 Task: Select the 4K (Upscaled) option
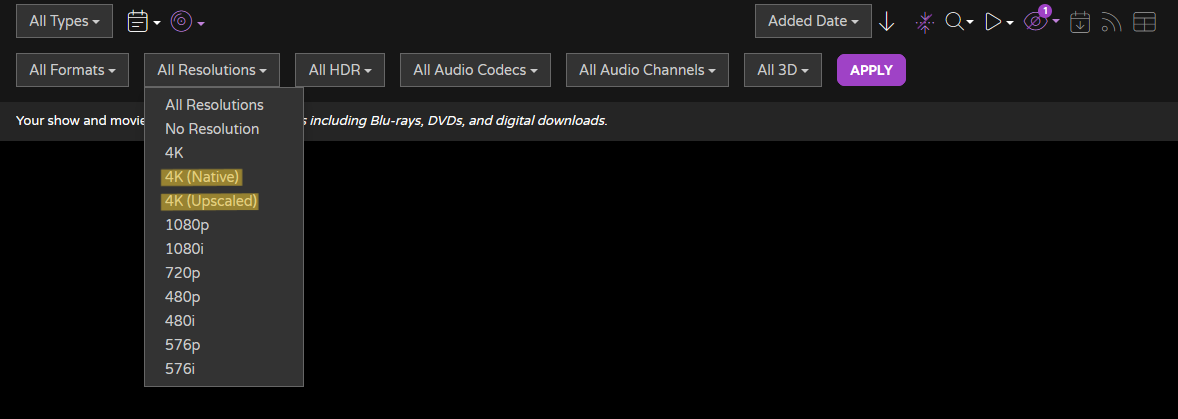click(210, 201)
